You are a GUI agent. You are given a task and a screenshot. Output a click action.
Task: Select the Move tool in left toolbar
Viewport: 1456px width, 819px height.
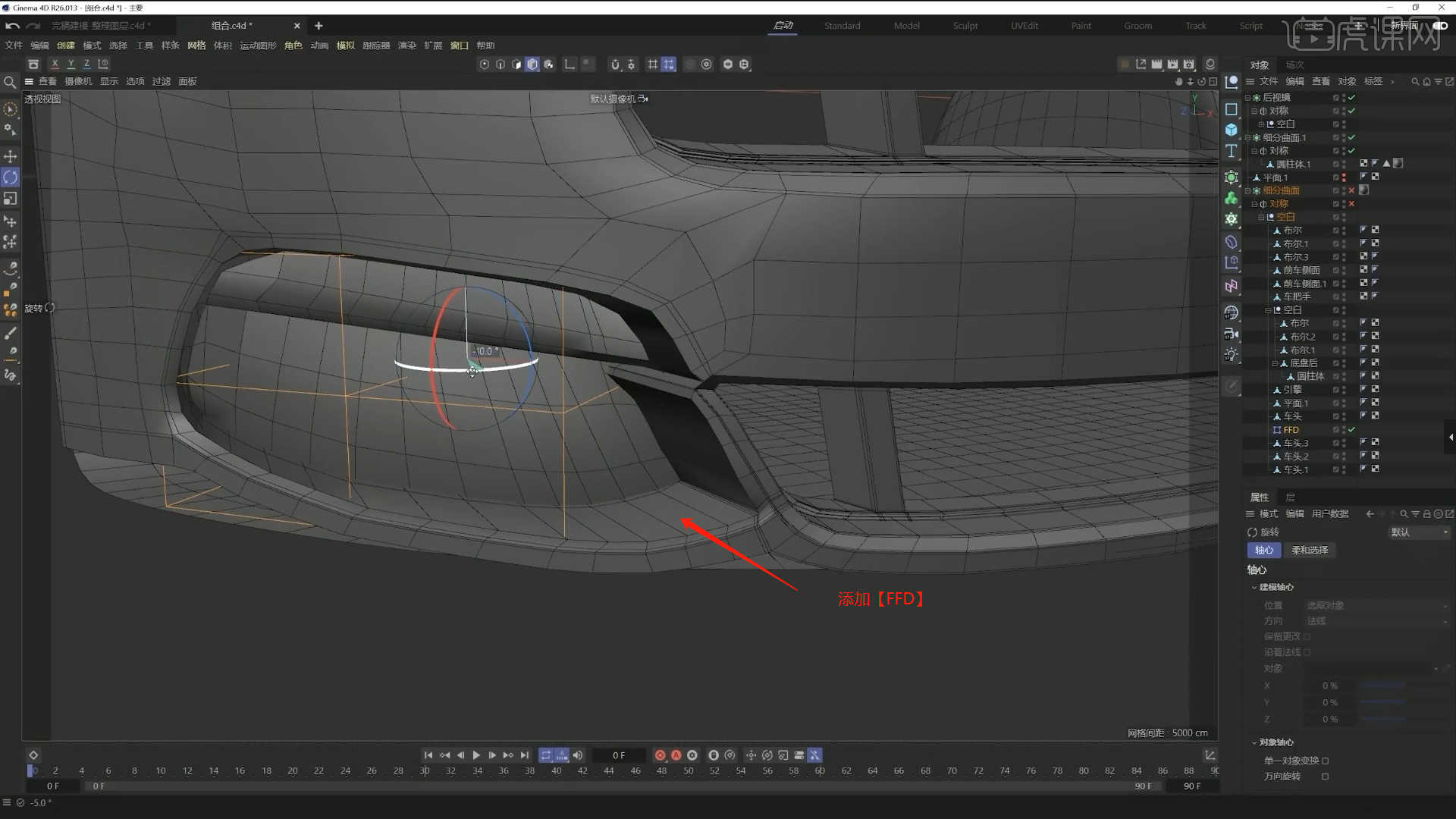coord(11,156)
